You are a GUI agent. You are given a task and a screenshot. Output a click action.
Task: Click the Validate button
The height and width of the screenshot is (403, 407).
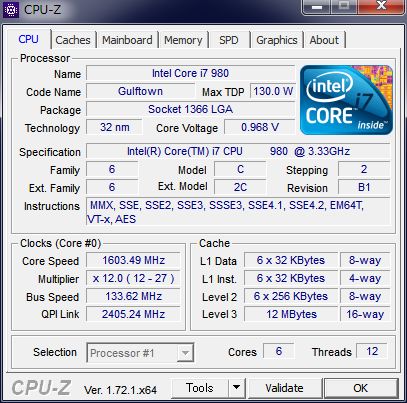click(284, 388)
